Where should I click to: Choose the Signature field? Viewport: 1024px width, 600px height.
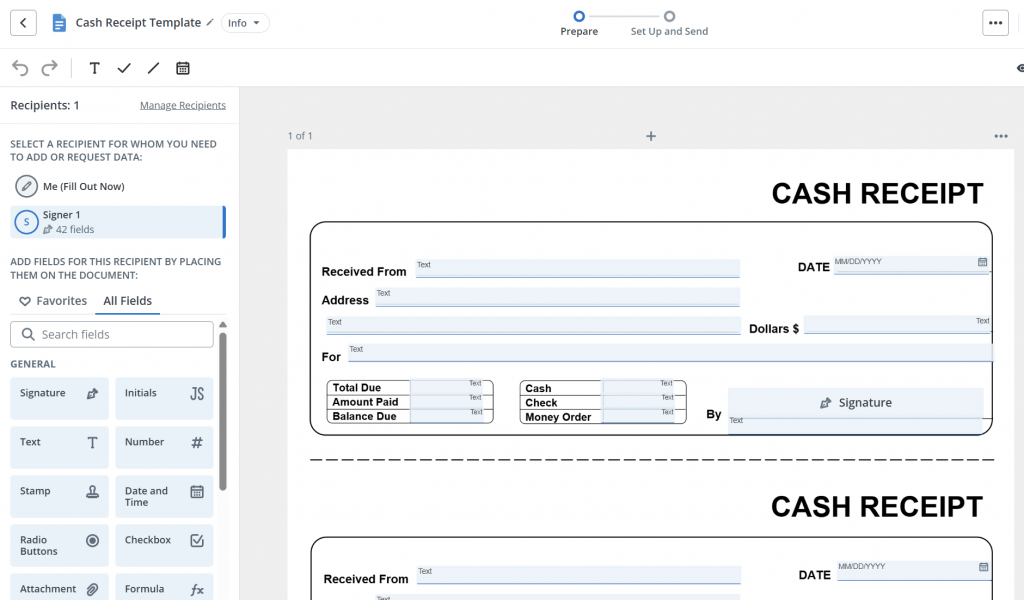[59, 398]
